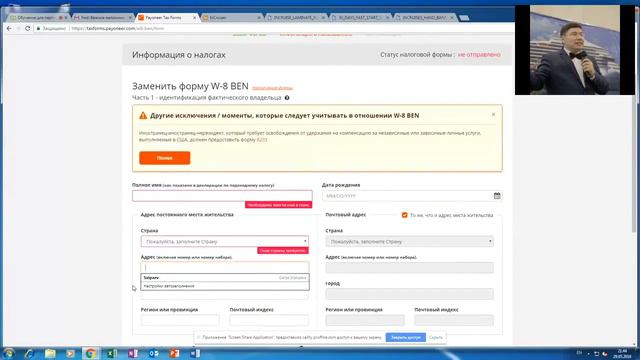Click the Информация о налогах heading
Viewport: 640px width, 360px height.
click(x=179, y=55)
